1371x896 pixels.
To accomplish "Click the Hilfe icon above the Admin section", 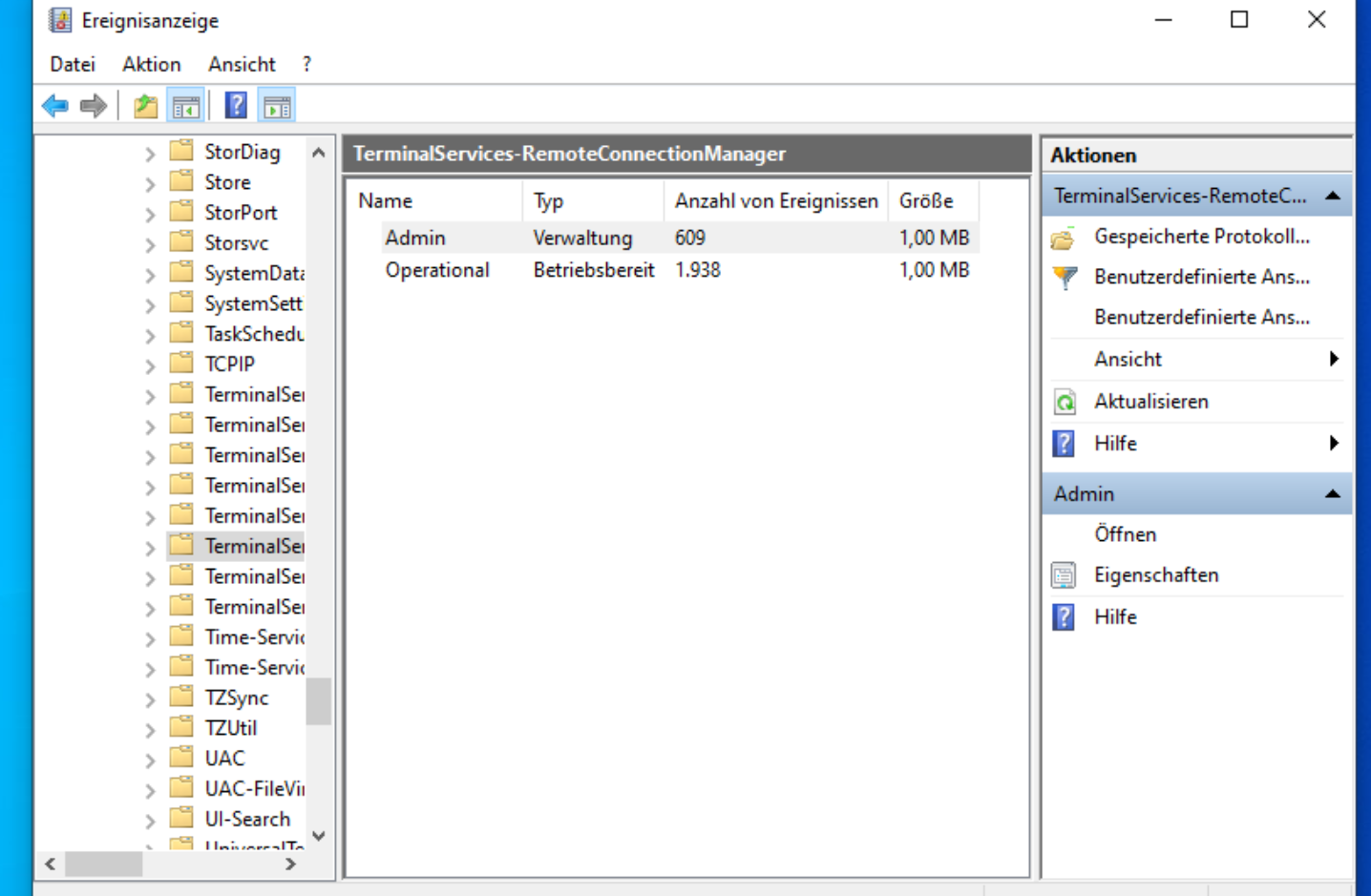I will pyautogui.click(x=1064, y=444).
